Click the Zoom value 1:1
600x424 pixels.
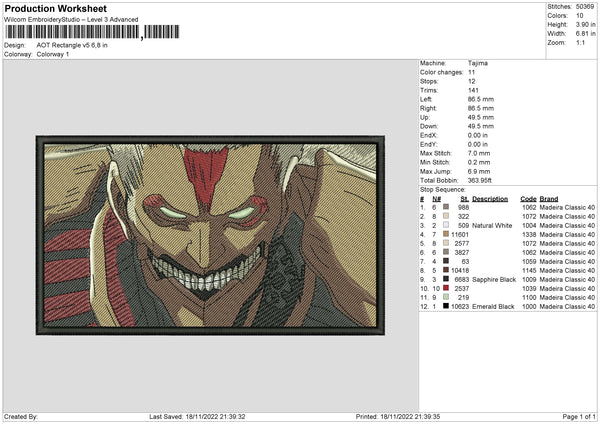pyautogui.click(x=580, y=43)
